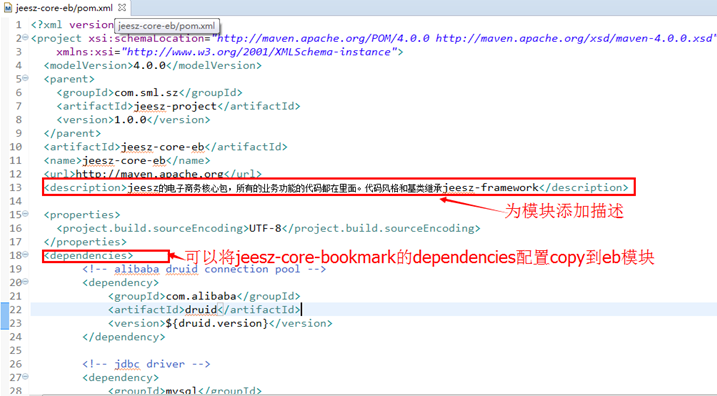The image size is (717, 396).
Task: Collapse the dependency fold on line 27
Action: (26, 377)
